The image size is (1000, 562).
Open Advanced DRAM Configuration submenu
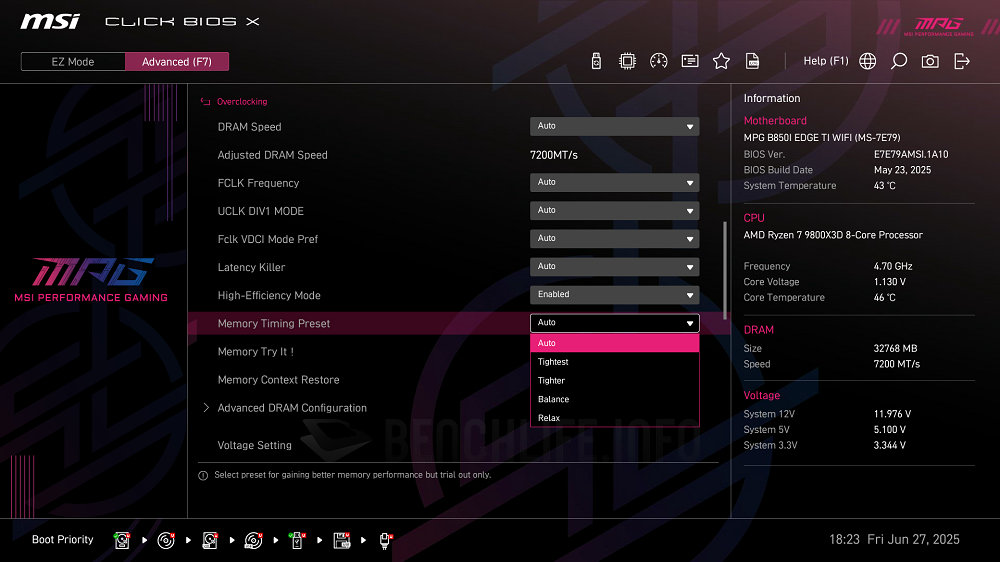tap(292, 408)
